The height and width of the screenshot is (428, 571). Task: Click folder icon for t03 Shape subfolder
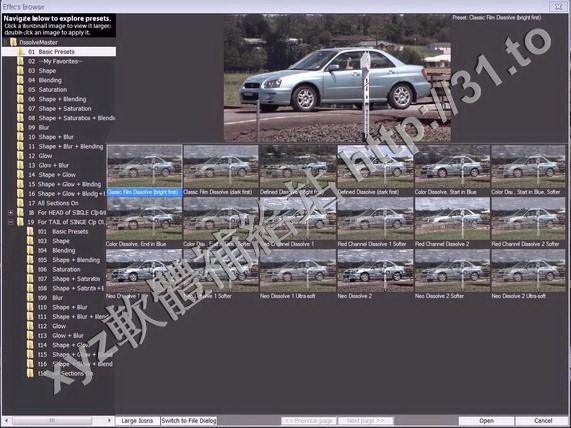pos(30,241)
